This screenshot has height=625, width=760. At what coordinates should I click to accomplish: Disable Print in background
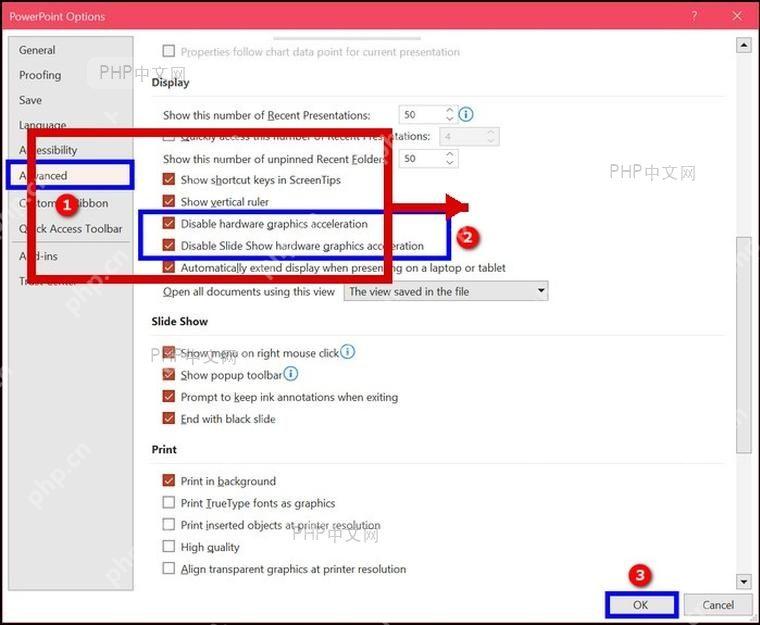coord(169,481)
